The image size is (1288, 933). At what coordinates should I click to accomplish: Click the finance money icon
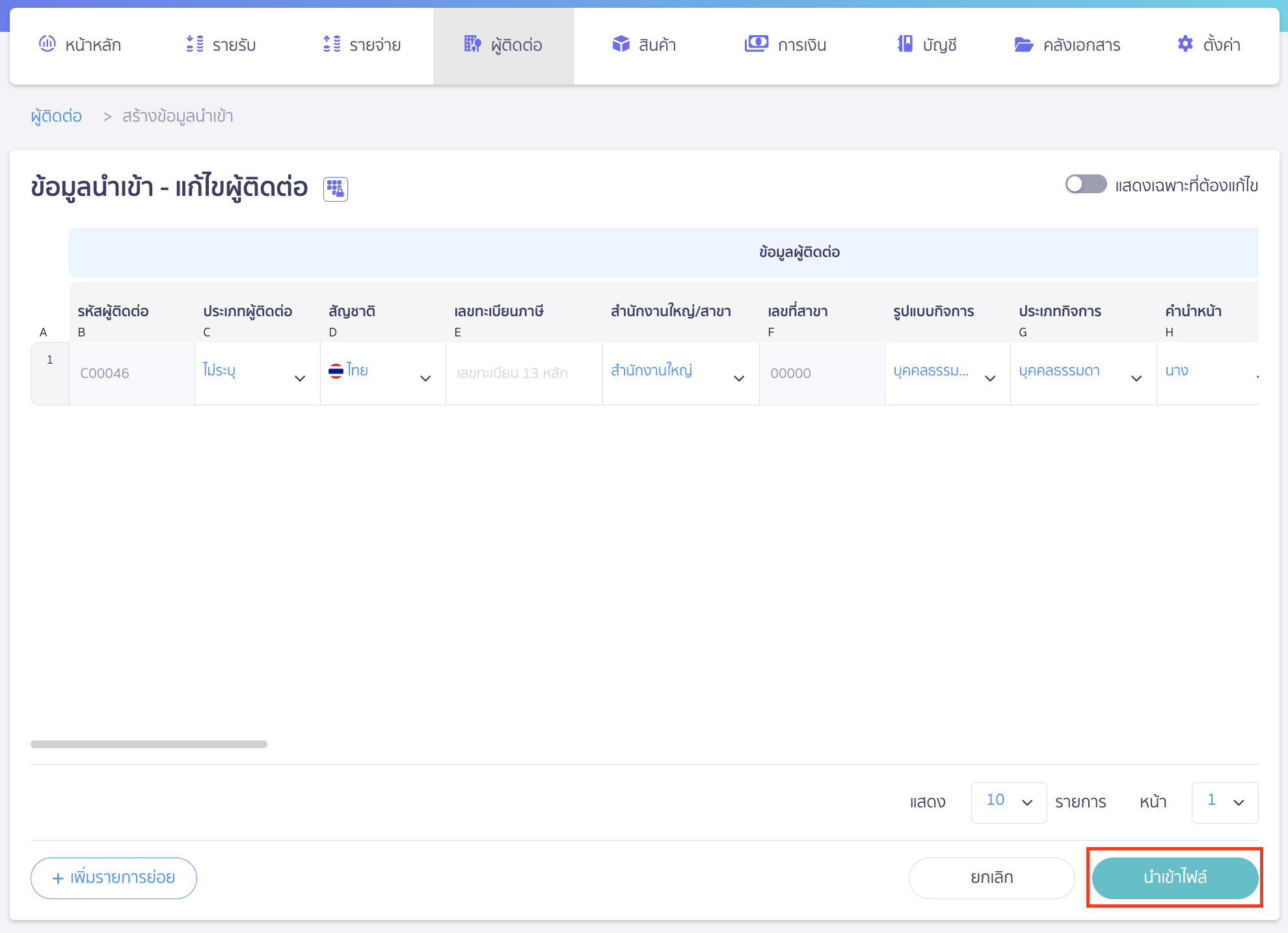click(x=756, y=44)
